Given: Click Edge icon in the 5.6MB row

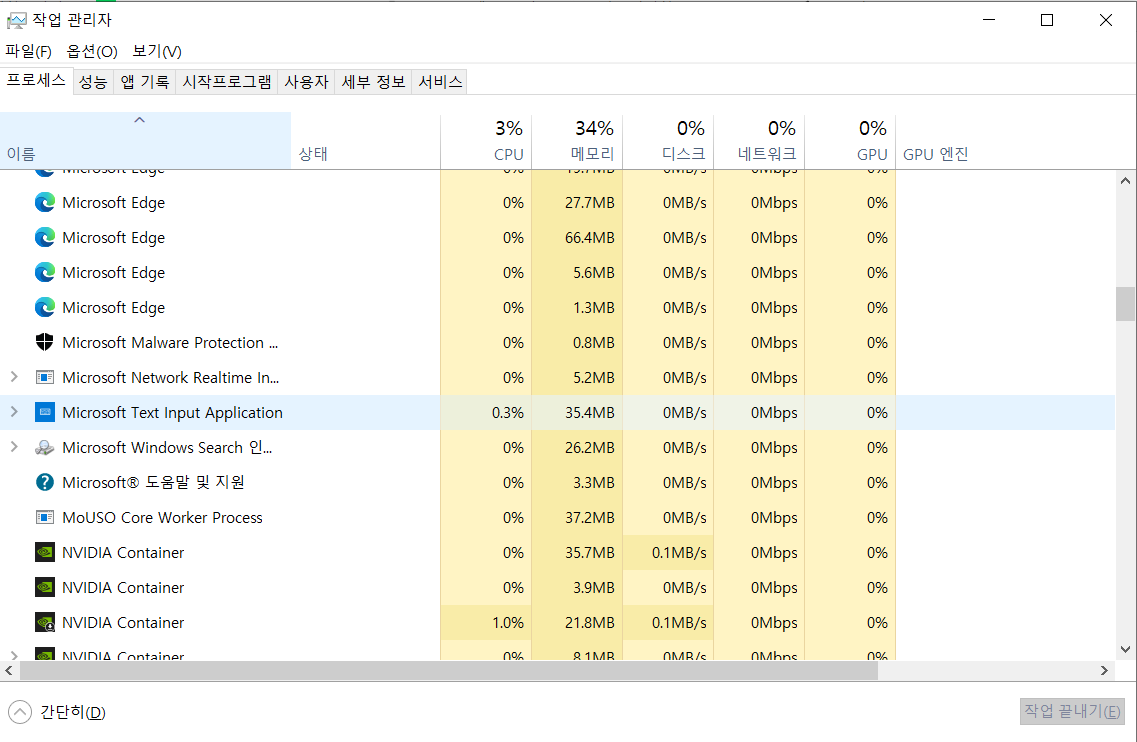Looking at the screenshot, I should pyautogui.click(x=45, y=272).
